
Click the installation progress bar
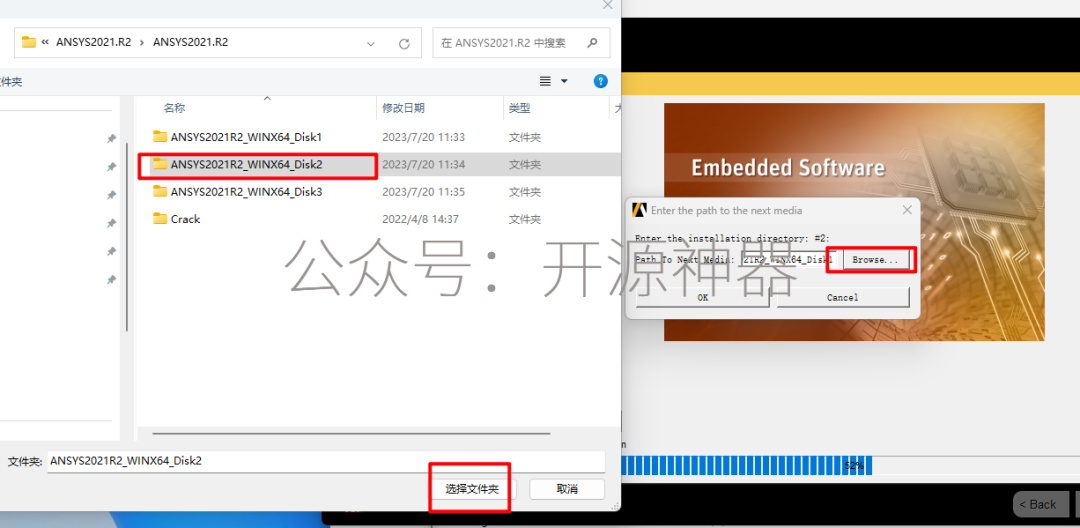(850, 465)
